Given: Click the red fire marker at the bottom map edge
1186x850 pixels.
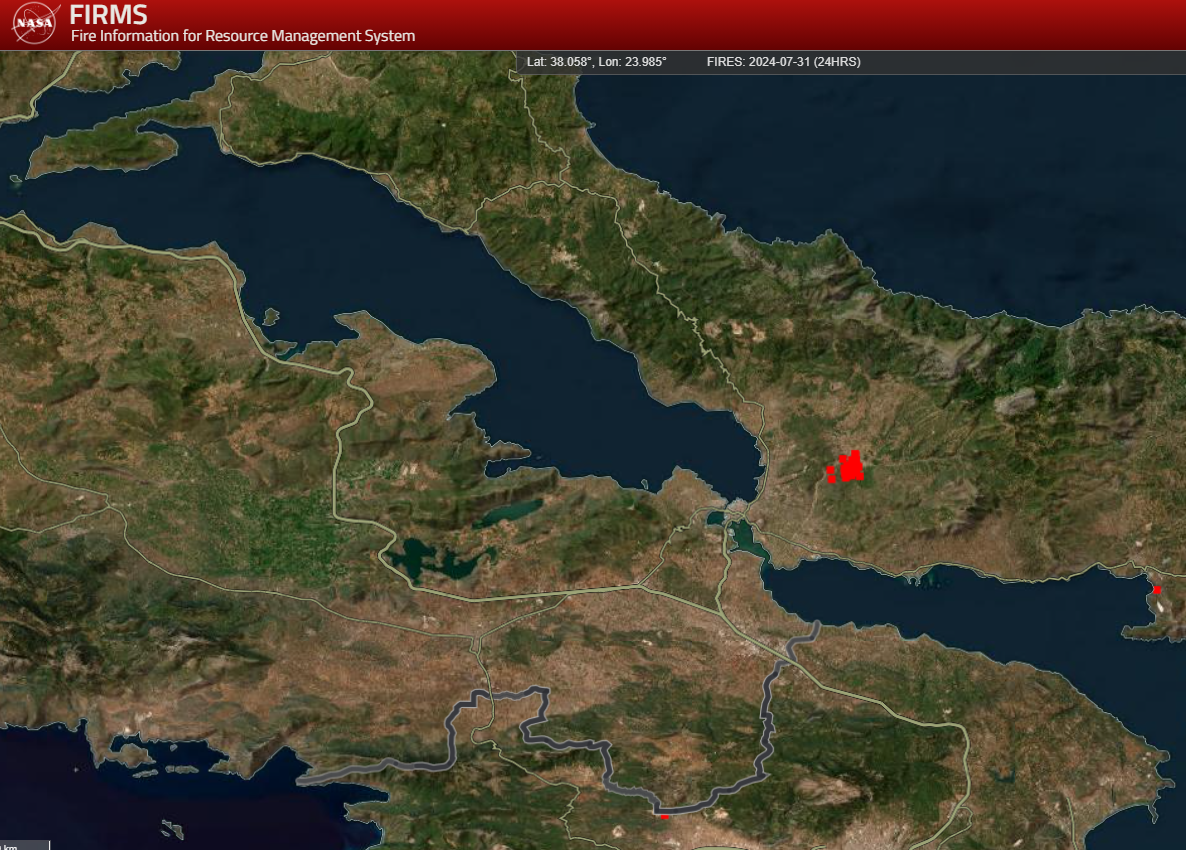Looking at the screenshot, I should [664, 816].
